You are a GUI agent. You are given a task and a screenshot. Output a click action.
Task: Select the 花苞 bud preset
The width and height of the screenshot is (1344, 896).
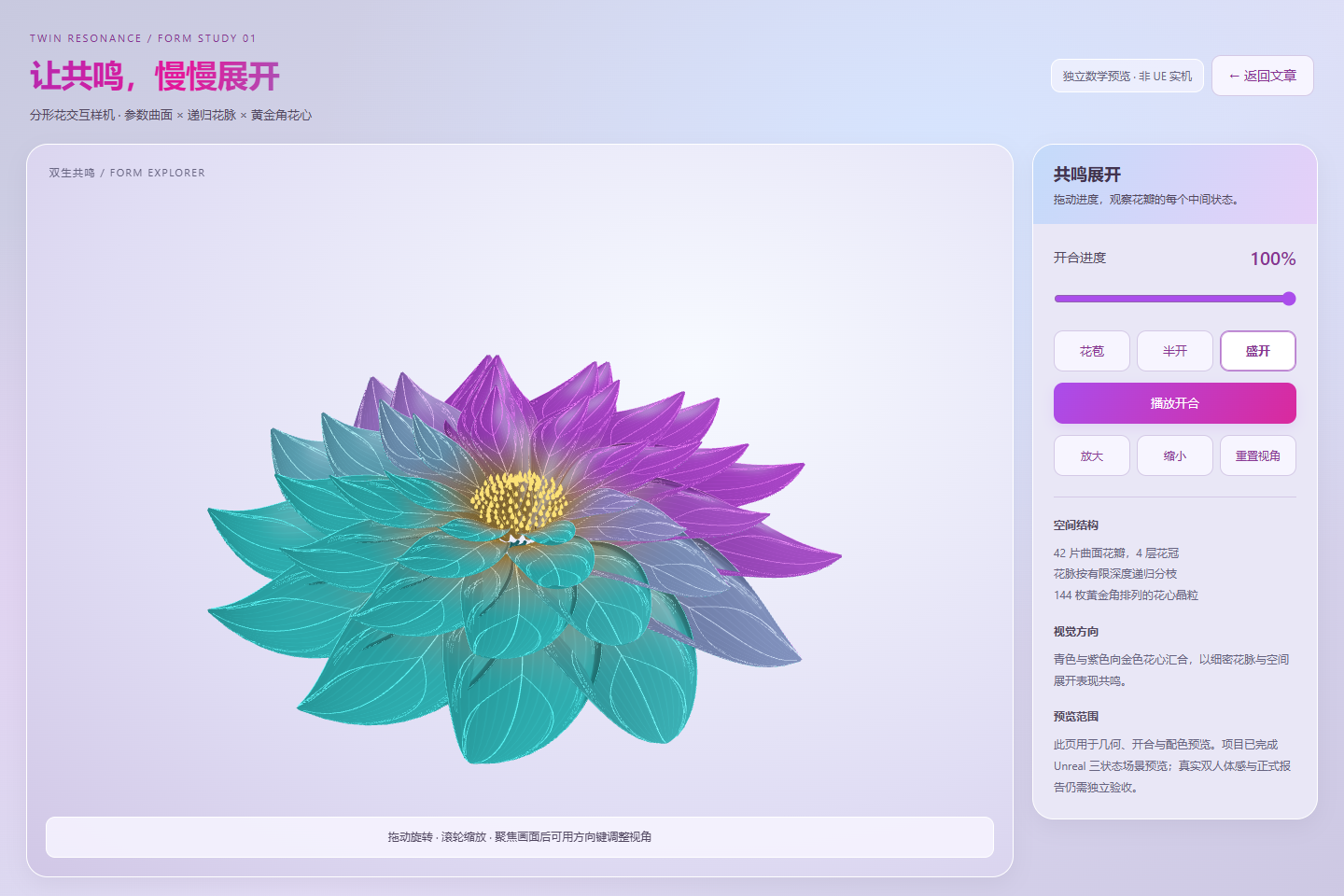pyautogui.click(x=1092, y=351)
